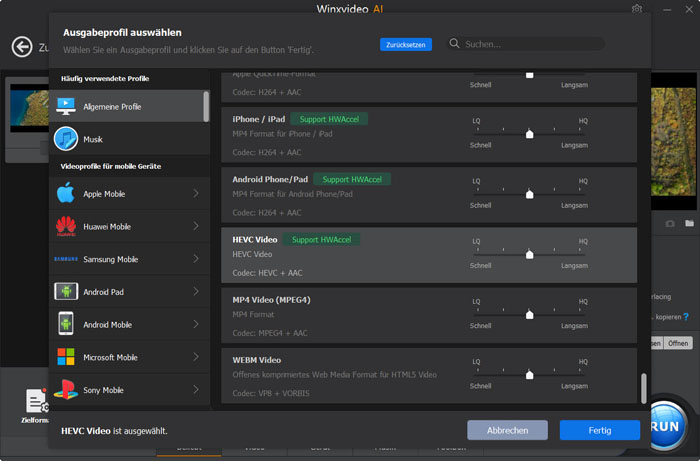The height and width of the screenshot is (461, 700).
Task: Click 'HEVC Video ist ausgewählt.' status text
Action: (x=114, y=431)
